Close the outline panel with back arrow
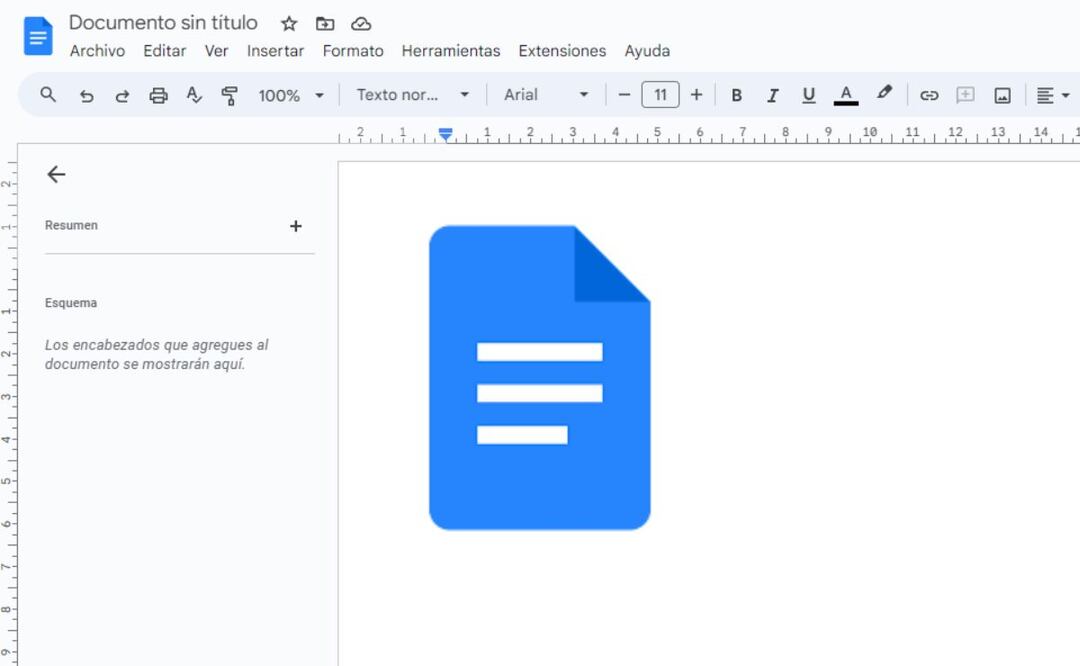The height and width of the screenshot is (666, 1080). 56,175
